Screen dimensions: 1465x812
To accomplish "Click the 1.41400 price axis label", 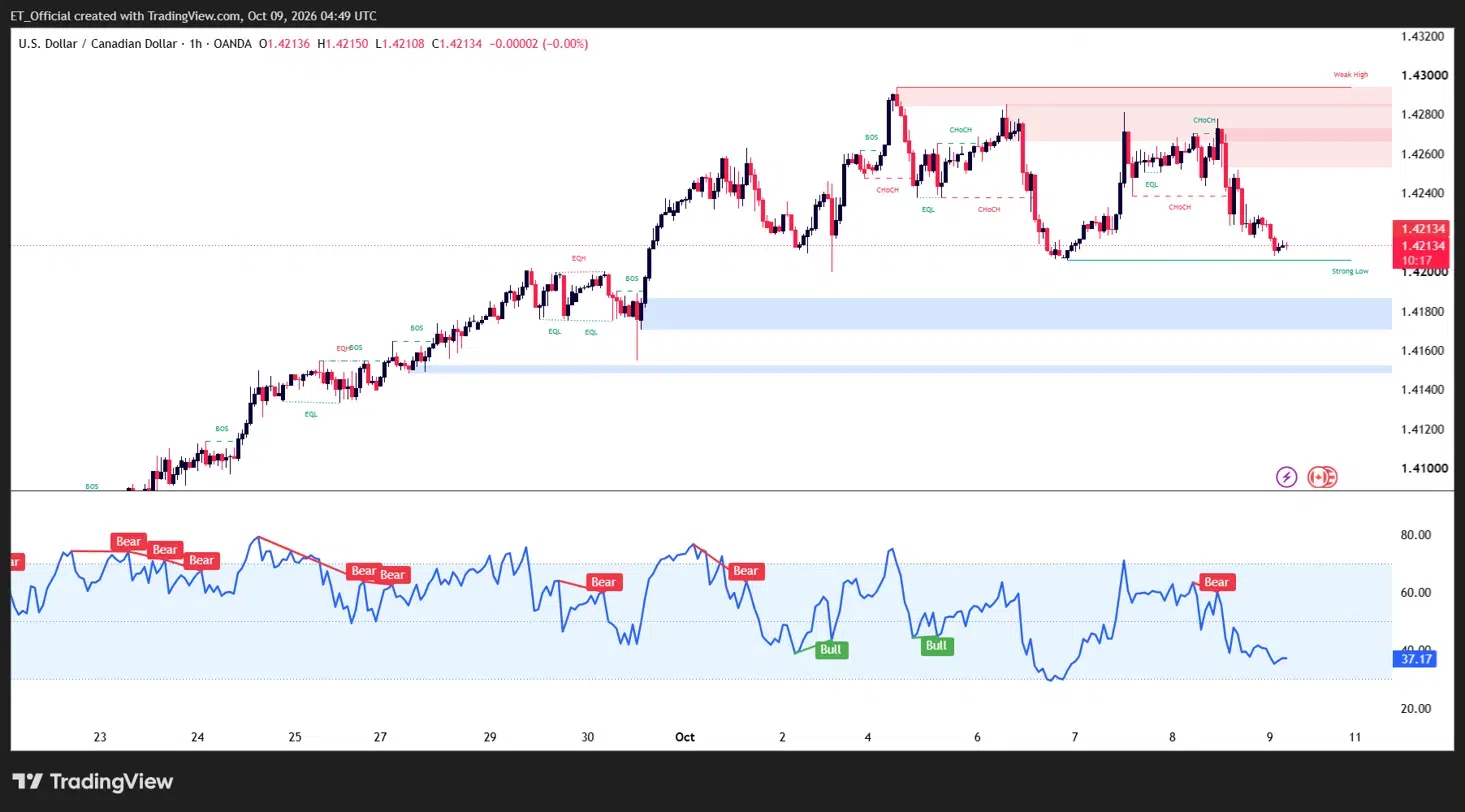I will click(1422, 389).
